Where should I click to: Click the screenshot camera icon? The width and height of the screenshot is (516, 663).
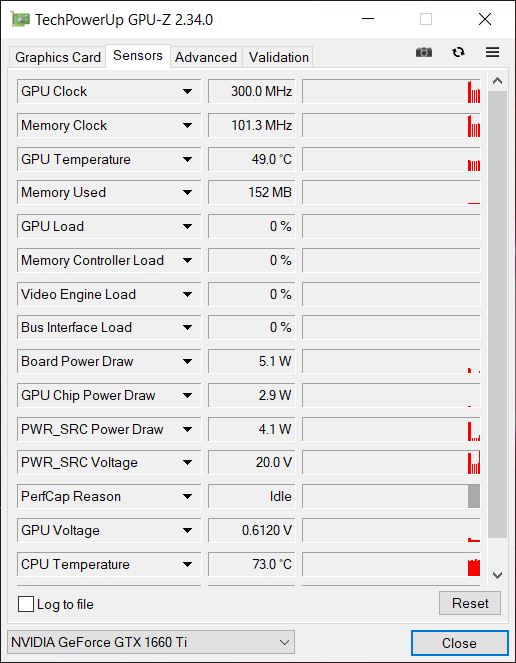424,52
